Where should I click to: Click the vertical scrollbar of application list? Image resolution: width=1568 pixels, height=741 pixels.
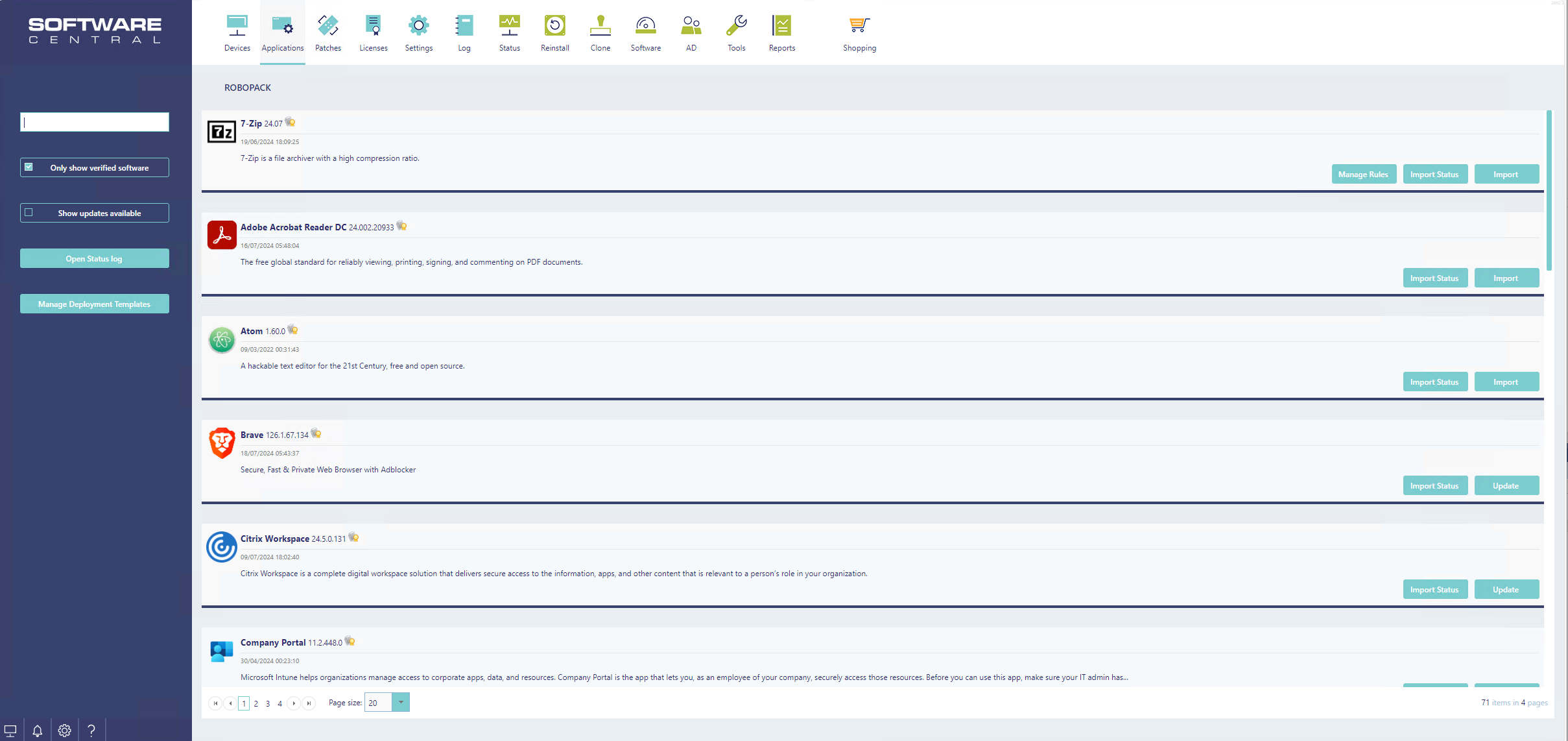(1549, 190)
